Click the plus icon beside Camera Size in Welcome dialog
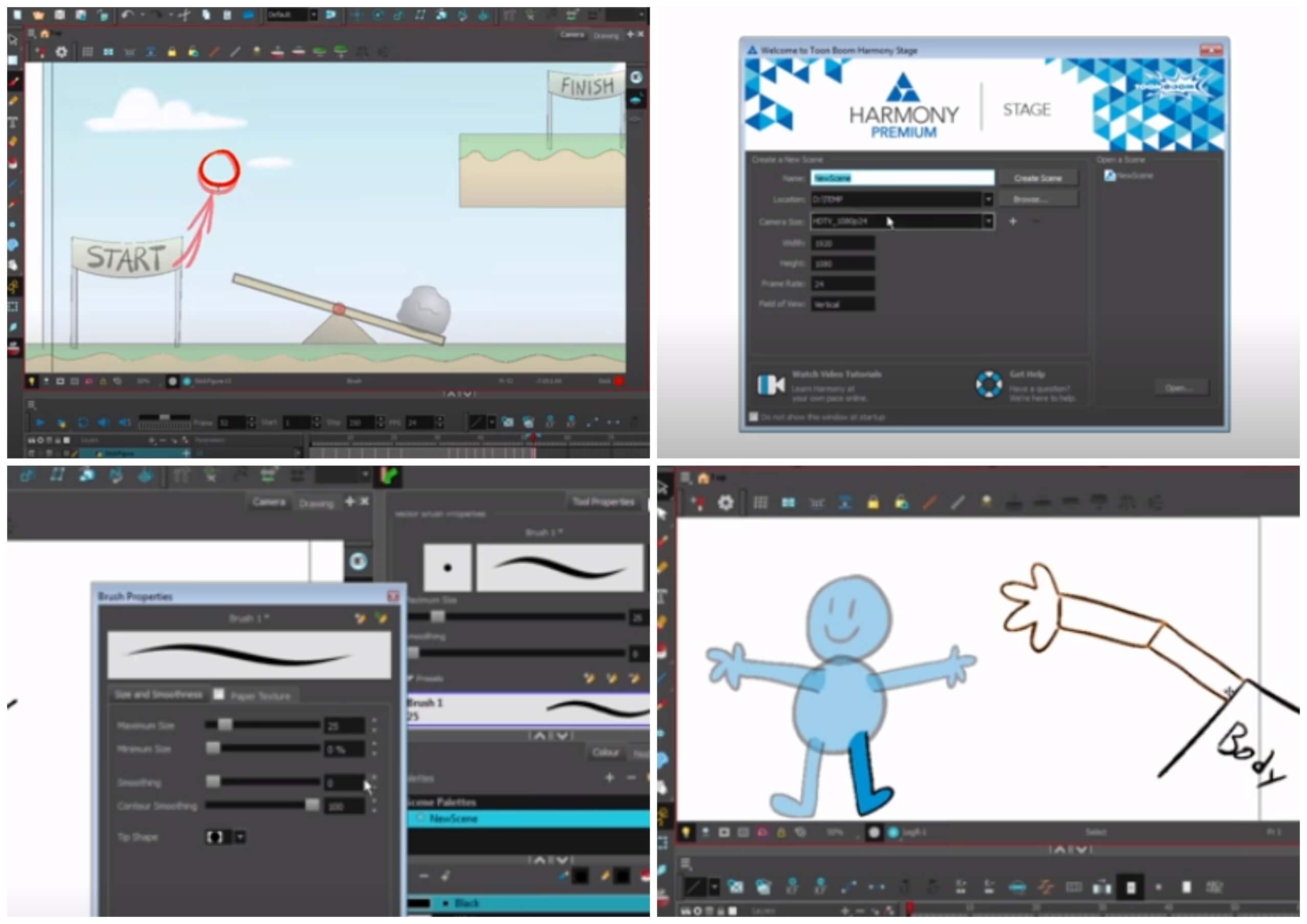Image resolution: width=1307 pixels, height=924 pixels. coord(1013,222)
